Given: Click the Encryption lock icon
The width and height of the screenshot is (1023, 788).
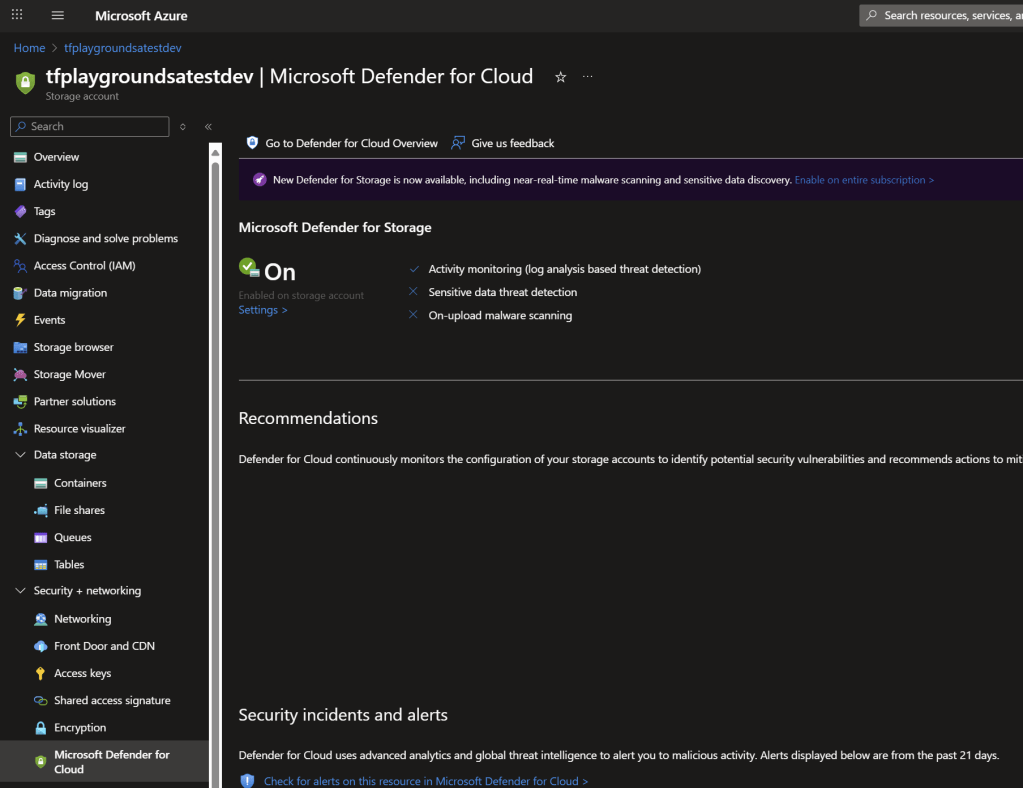Looking at the screenshot, I should (41, 728).
